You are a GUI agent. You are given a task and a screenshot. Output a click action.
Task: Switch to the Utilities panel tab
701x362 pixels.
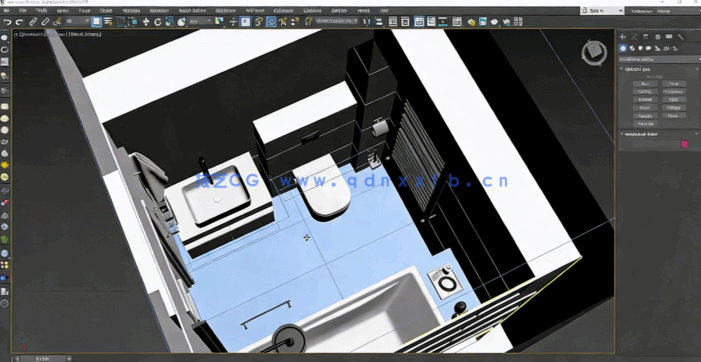pos(681,37)
